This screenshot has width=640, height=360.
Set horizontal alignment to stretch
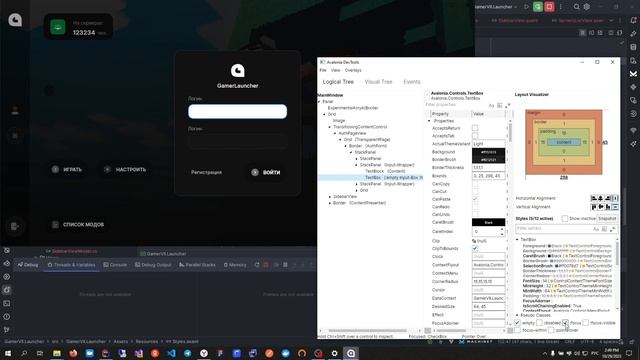(x=615, y=198)
